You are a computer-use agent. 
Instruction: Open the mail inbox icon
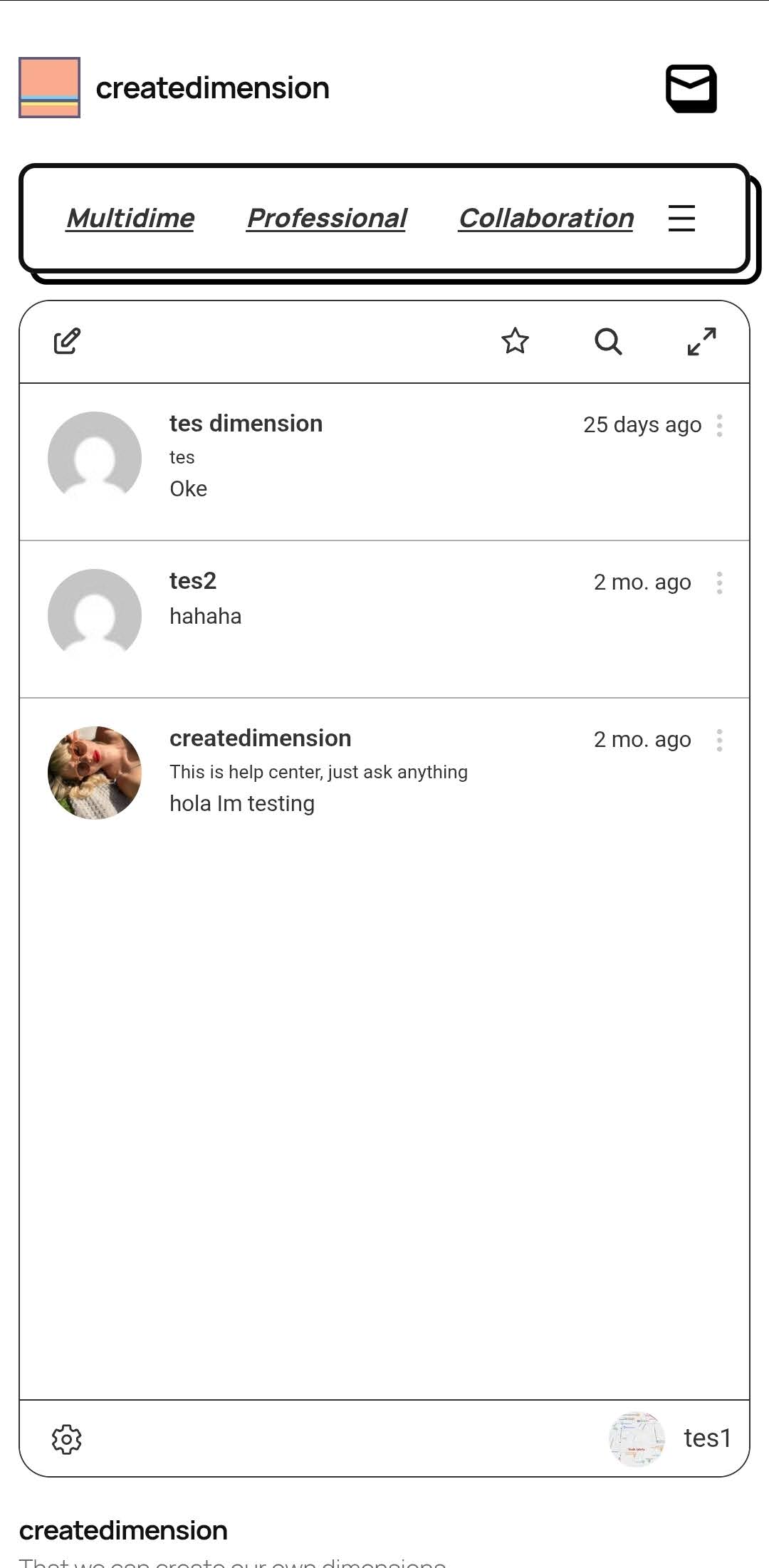coord(691,89)
